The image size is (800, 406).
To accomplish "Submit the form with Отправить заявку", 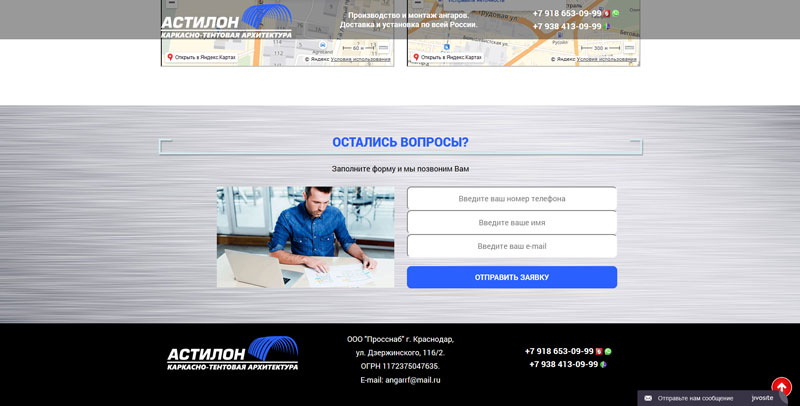I will 512,277.
